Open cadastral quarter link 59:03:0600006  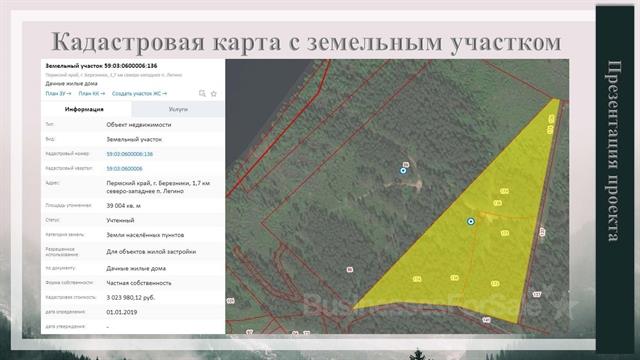click(124, 169)
